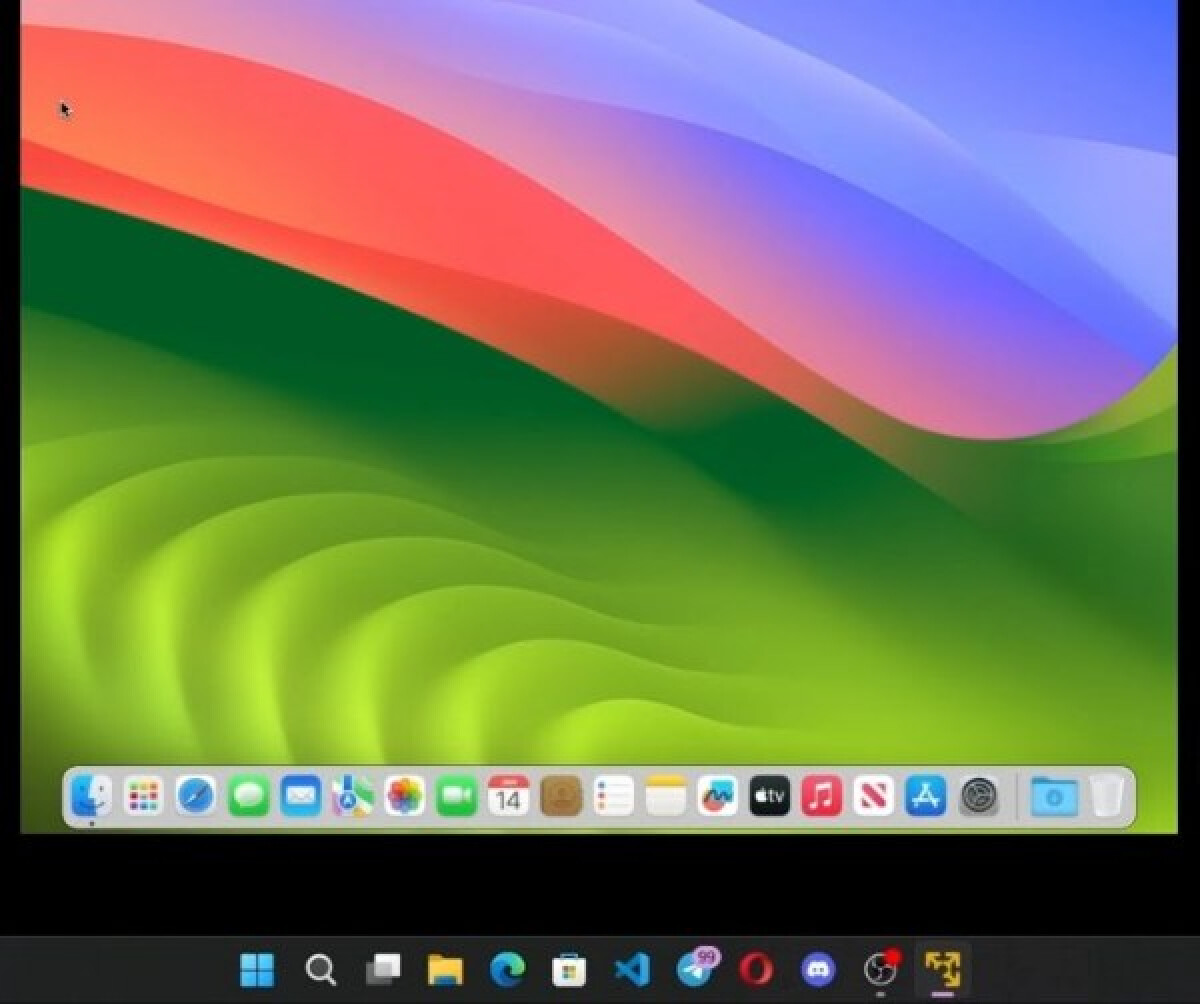The height and width of the screenshot is (1004, 1200).
Task: Open System Settings from the Dock
Action: click(x=977, y=797)
